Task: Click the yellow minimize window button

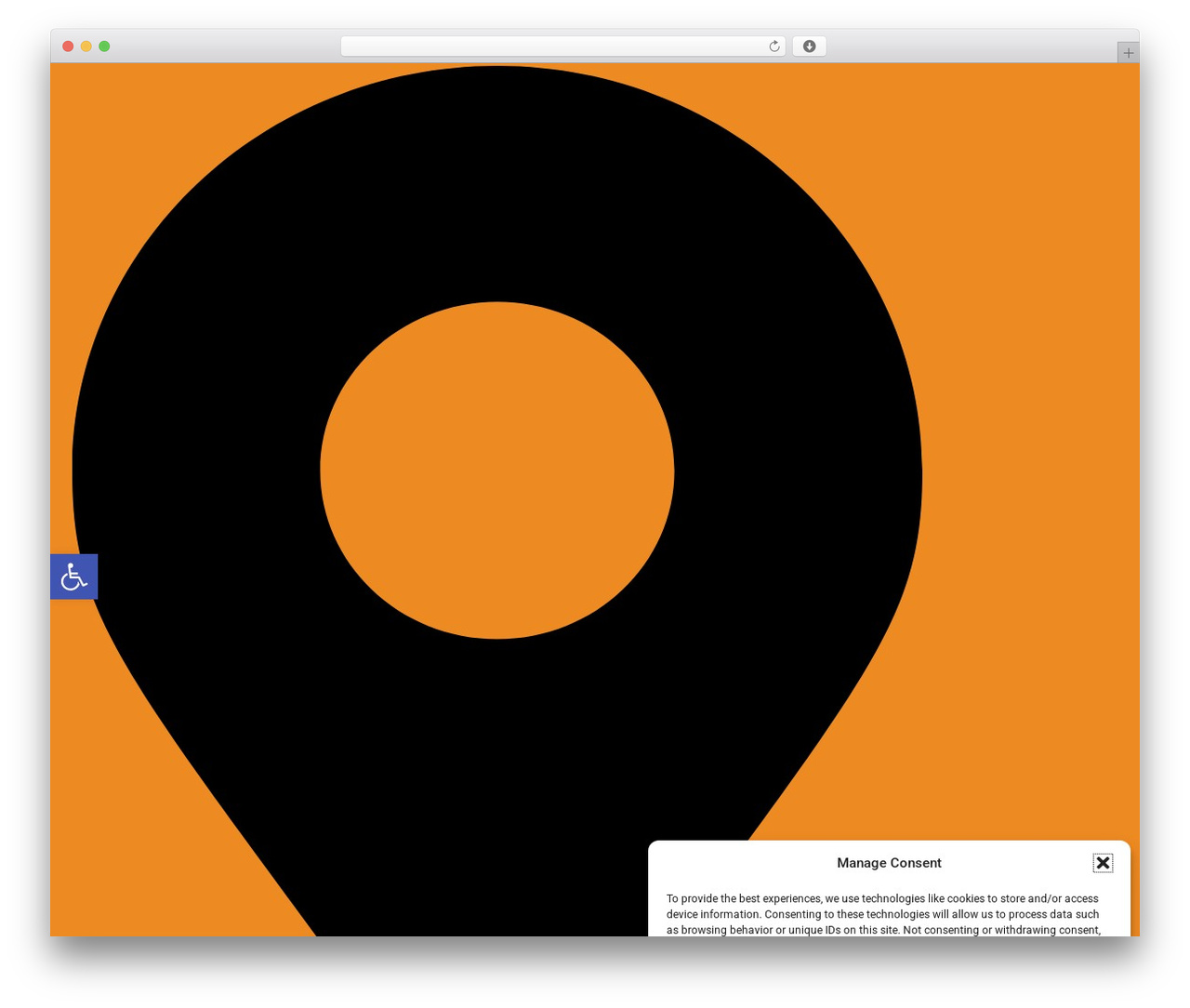Action: point(86,46)
